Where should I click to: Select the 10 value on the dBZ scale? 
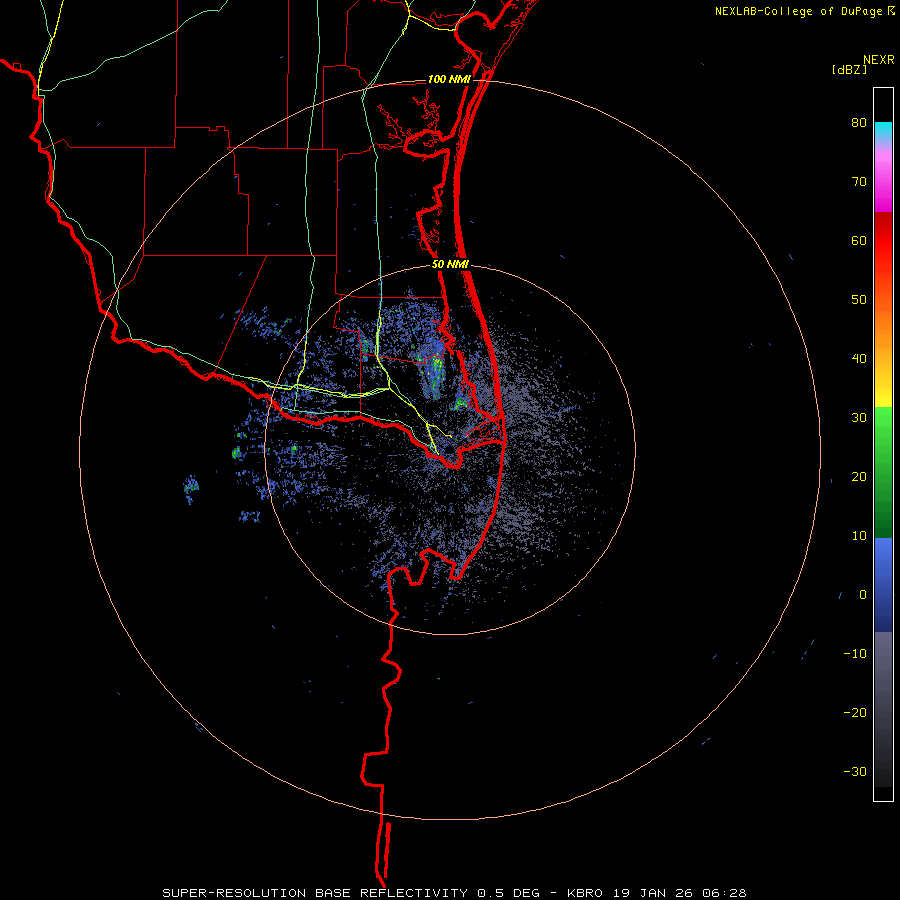point(859,536)
